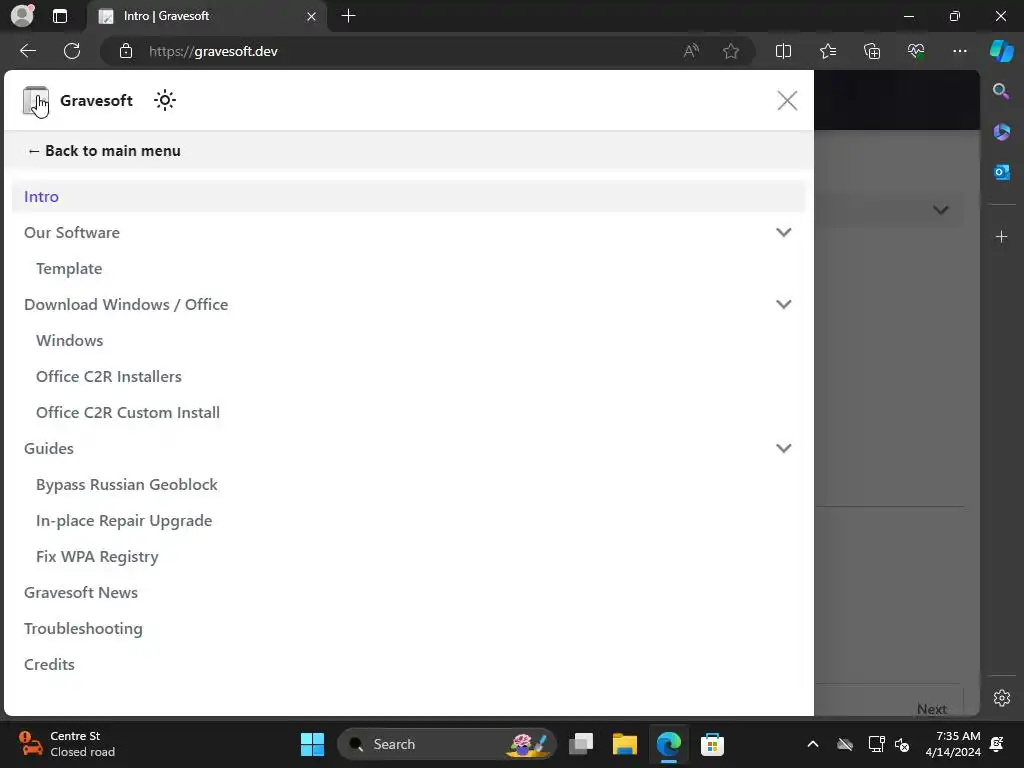The image size is (1024, 768).
Task: Open the clock and calendar
Action: coord(953,744)
